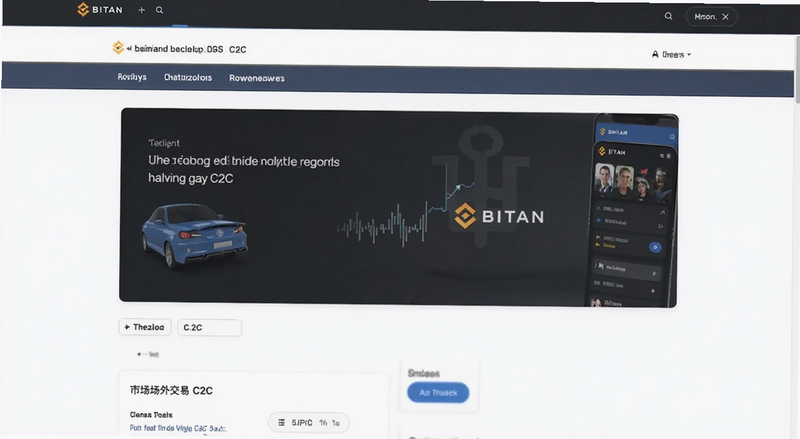Image resolution: width=800 pixels, height=439 pixels.
Task: Click the "+ Thezloa" button
Action: click(145, 327)
